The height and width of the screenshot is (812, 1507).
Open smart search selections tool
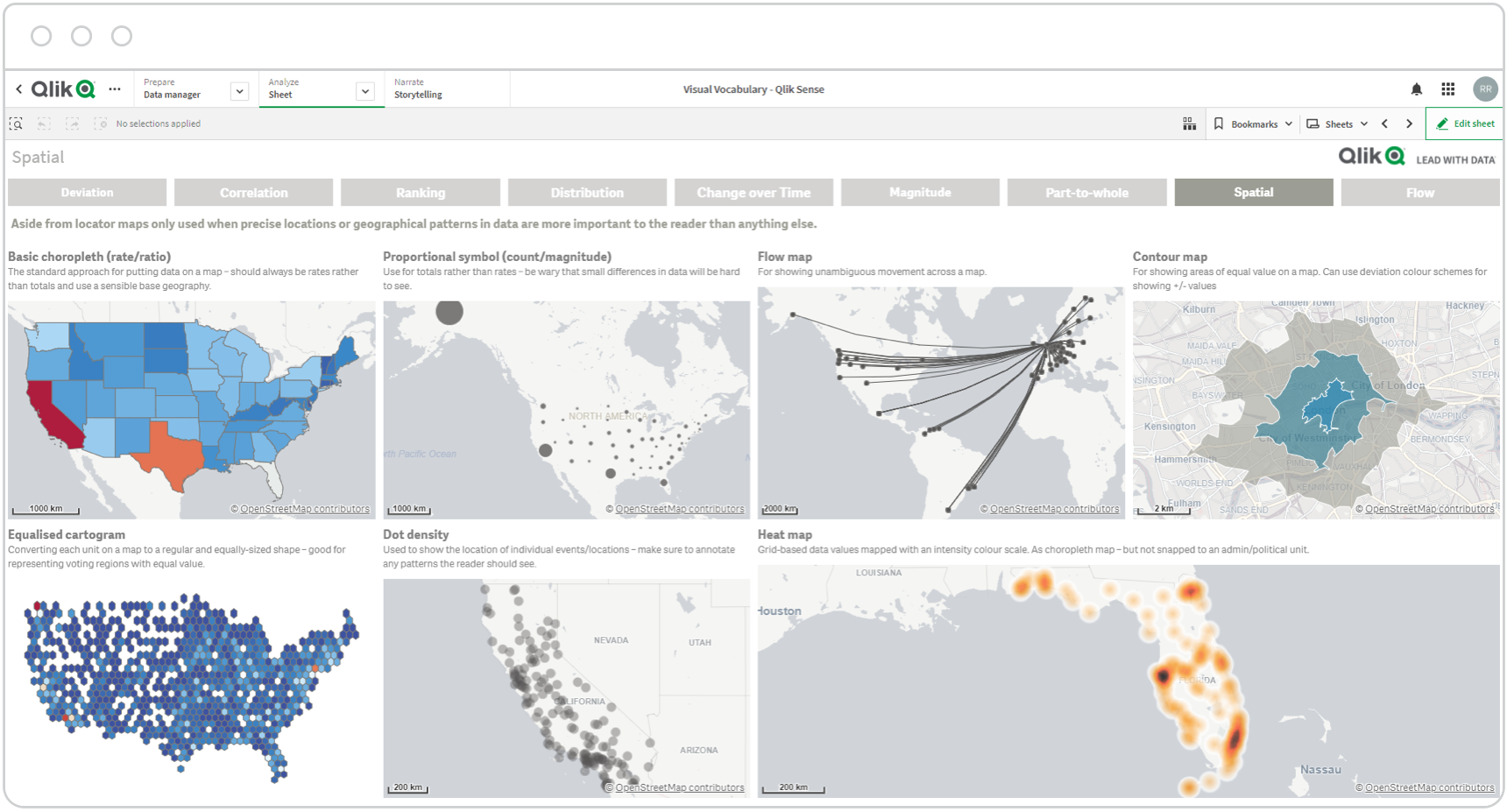[x=16, y=124]
